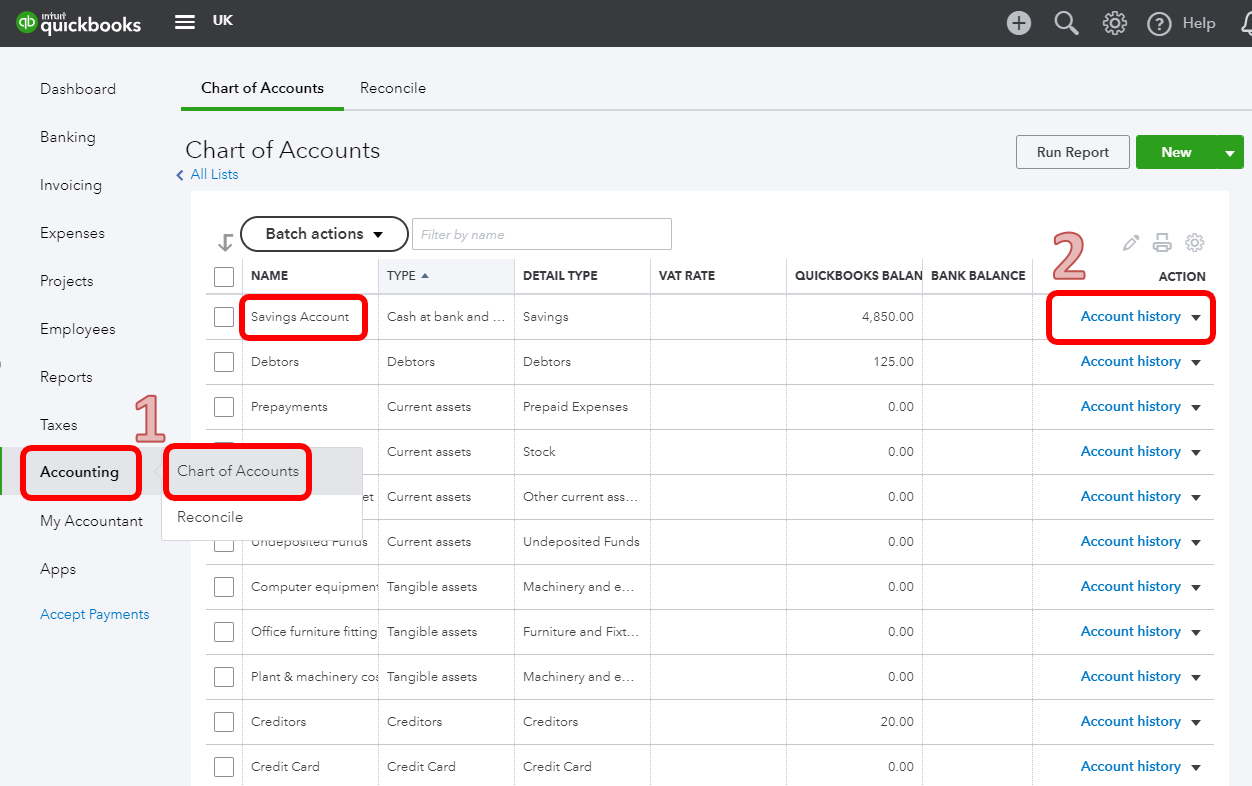Open the settings gear in top bar
Viewport: 1252px width, 786px height.
(1114, 23)
